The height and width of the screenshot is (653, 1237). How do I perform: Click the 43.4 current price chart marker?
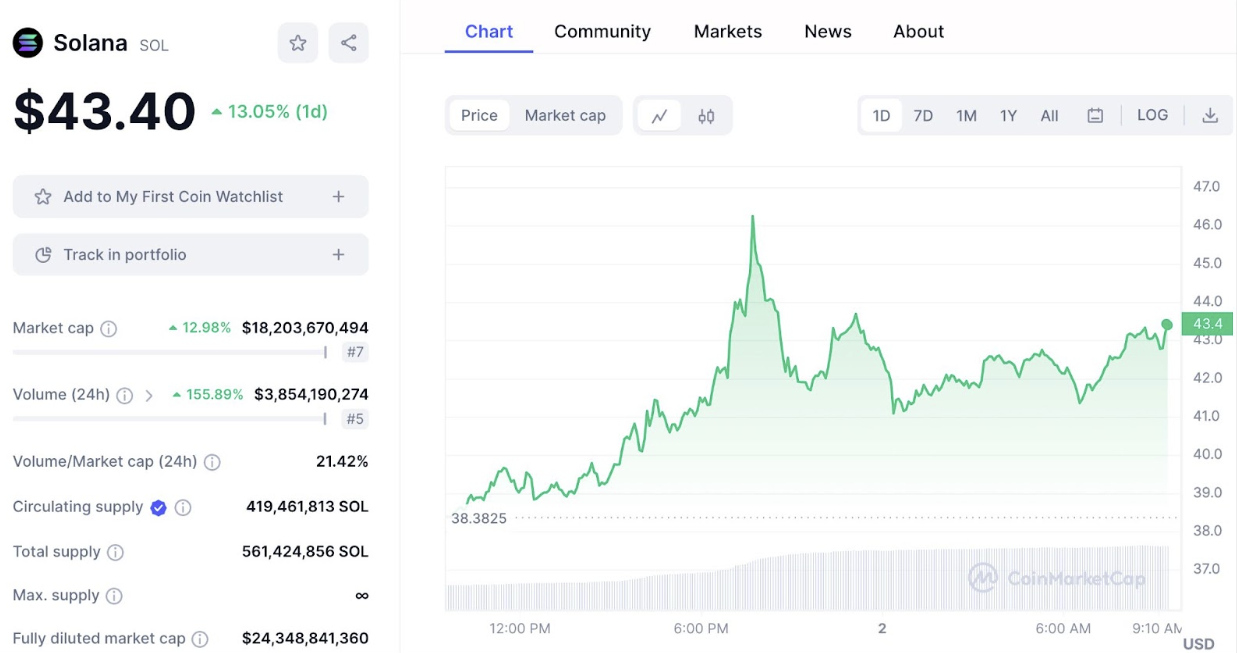pos(1166,324)
